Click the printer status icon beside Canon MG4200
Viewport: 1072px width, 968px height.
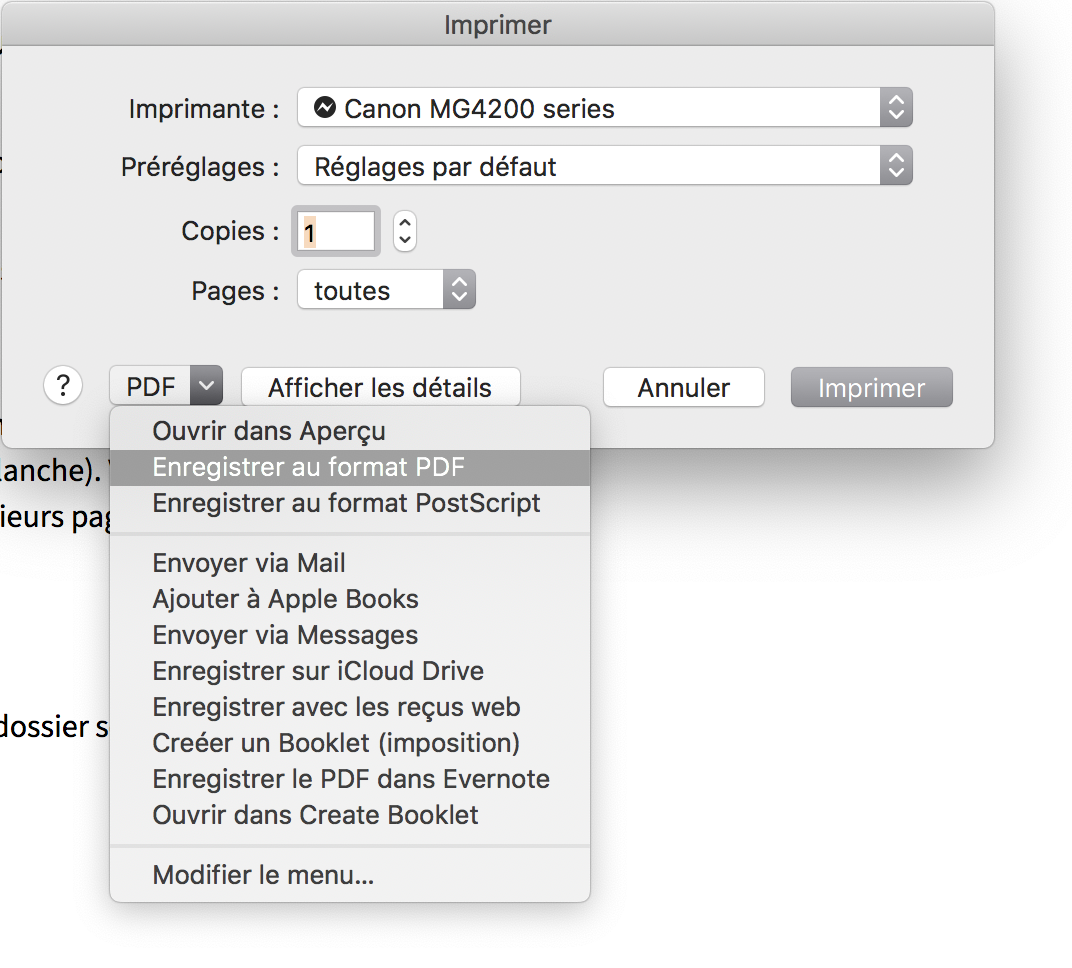324,108
